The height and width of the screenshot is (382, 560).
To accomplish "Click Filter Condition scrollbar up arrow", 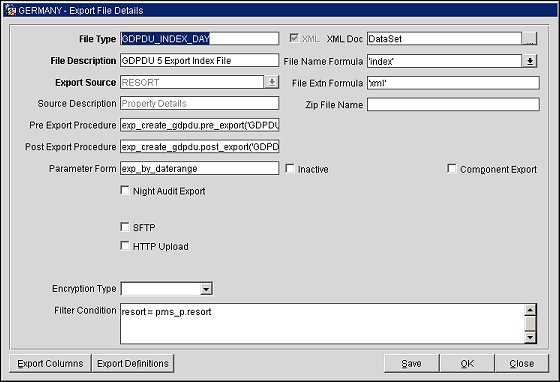I will click(530, 310).
